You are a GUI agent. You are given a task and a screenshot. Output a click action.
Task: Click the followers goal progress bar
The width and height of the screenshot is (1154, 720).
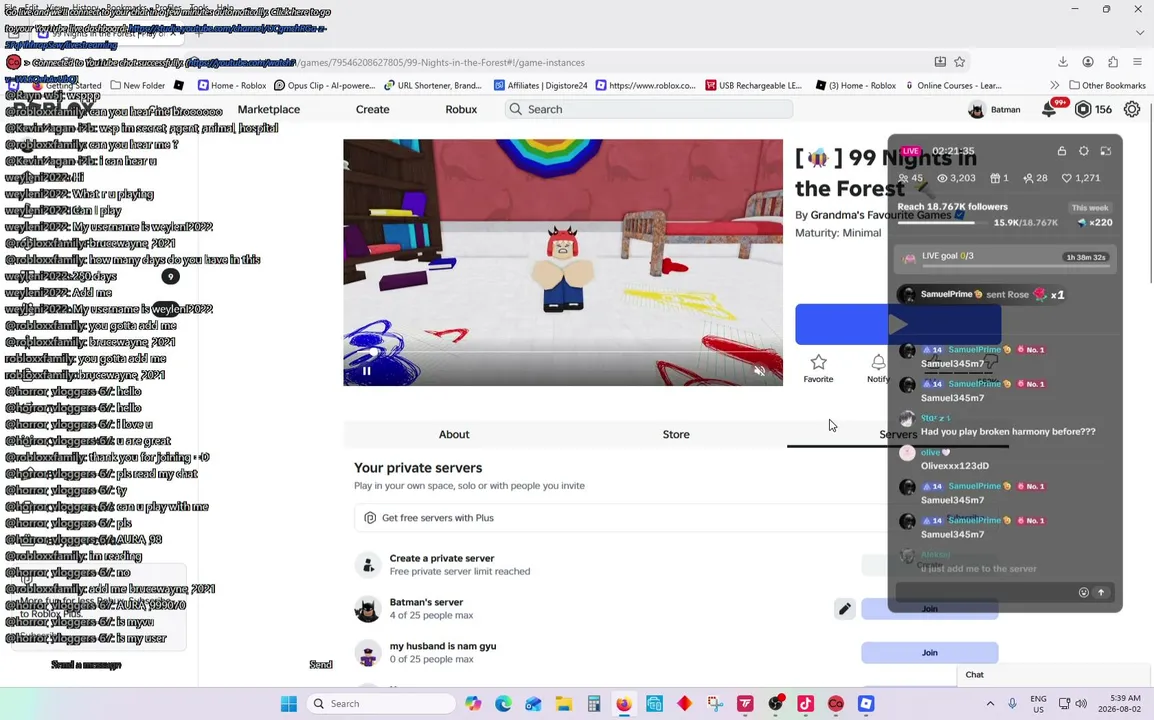click(942, 222)
